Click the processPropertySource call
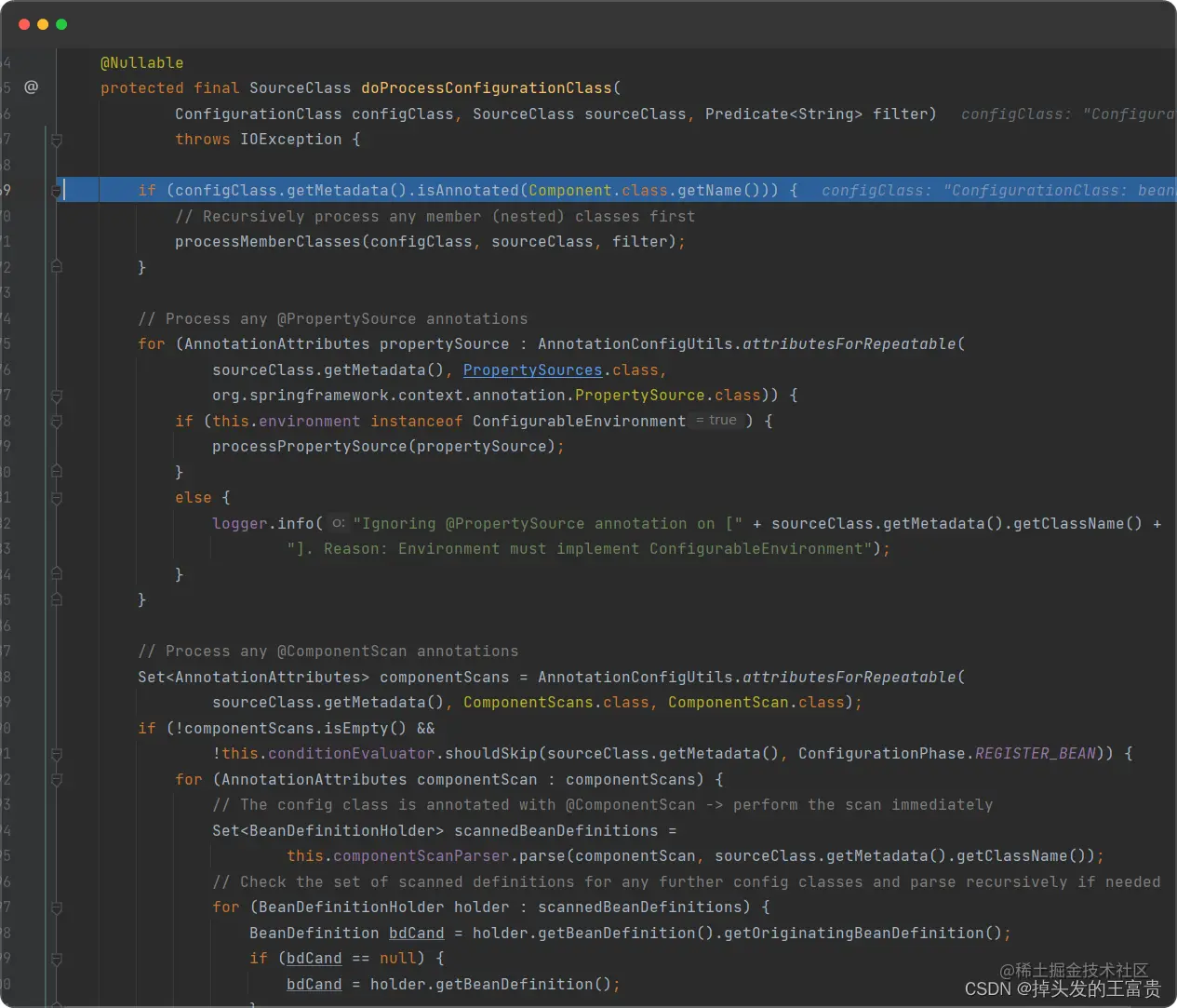 [x=310, y=446]
